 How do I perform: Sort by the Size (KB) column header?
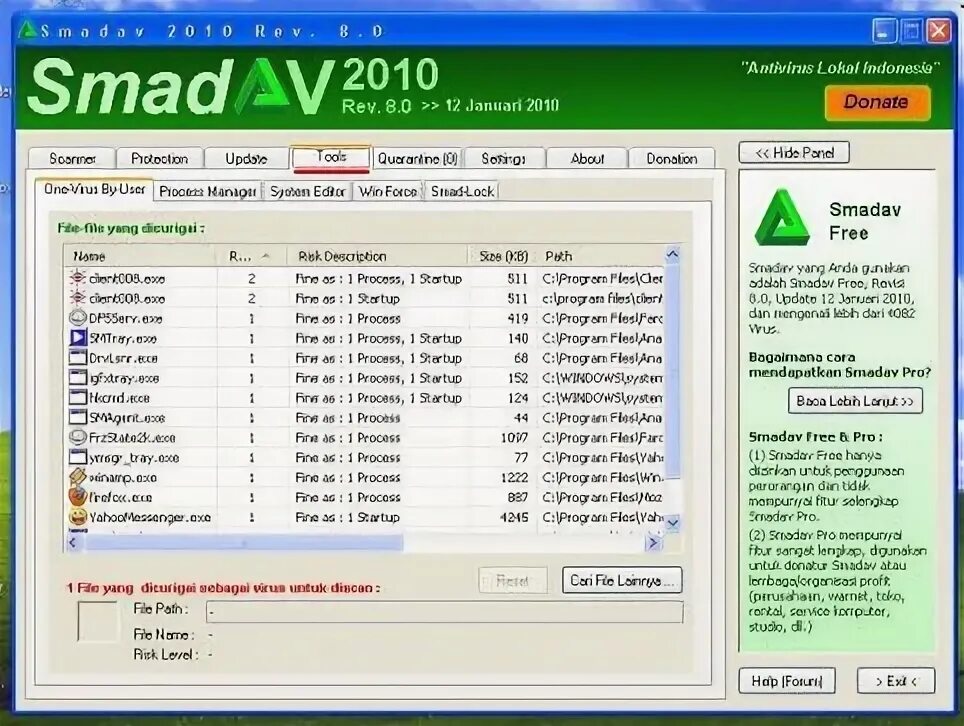click(503, 256)
